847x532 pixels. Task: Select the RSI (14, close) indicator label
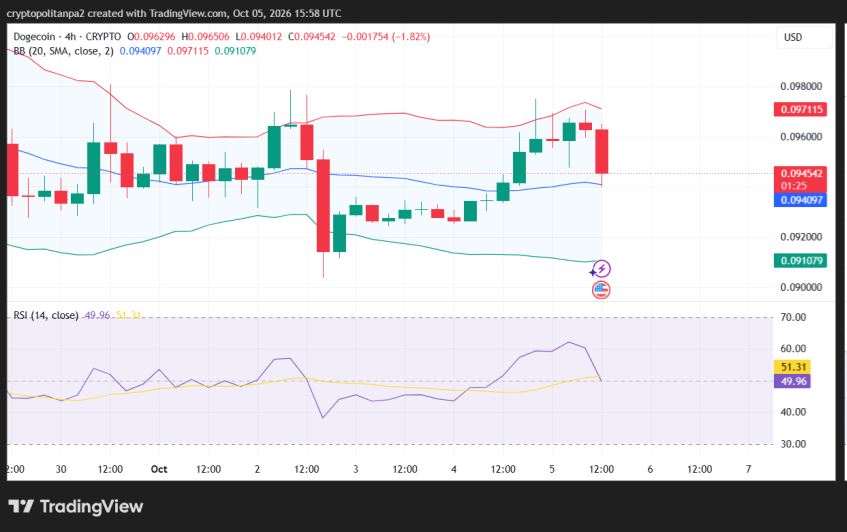46,315
